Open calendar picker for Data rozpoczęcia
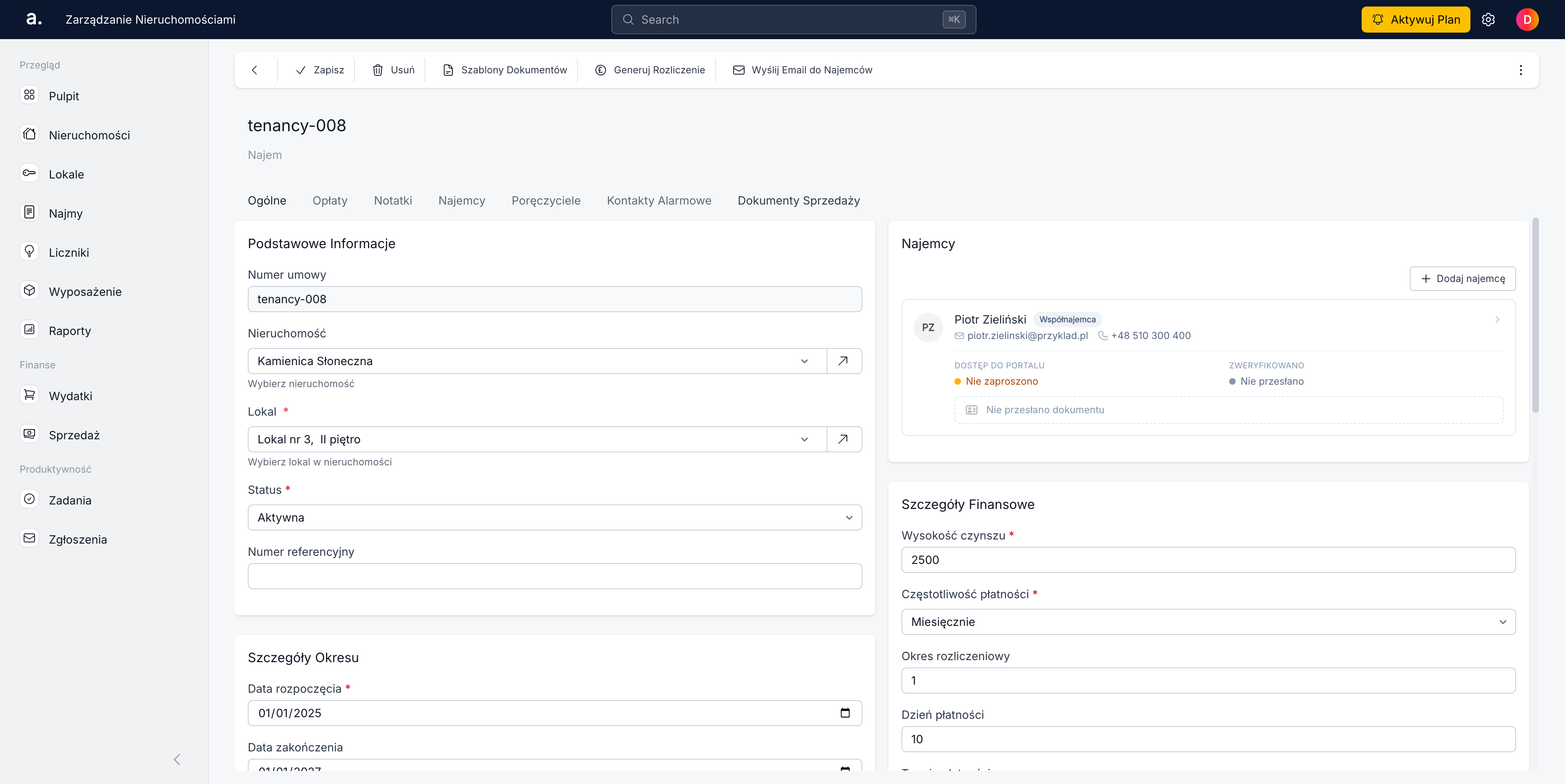This screenshot has width=1565, height=784. coord(845,713)
